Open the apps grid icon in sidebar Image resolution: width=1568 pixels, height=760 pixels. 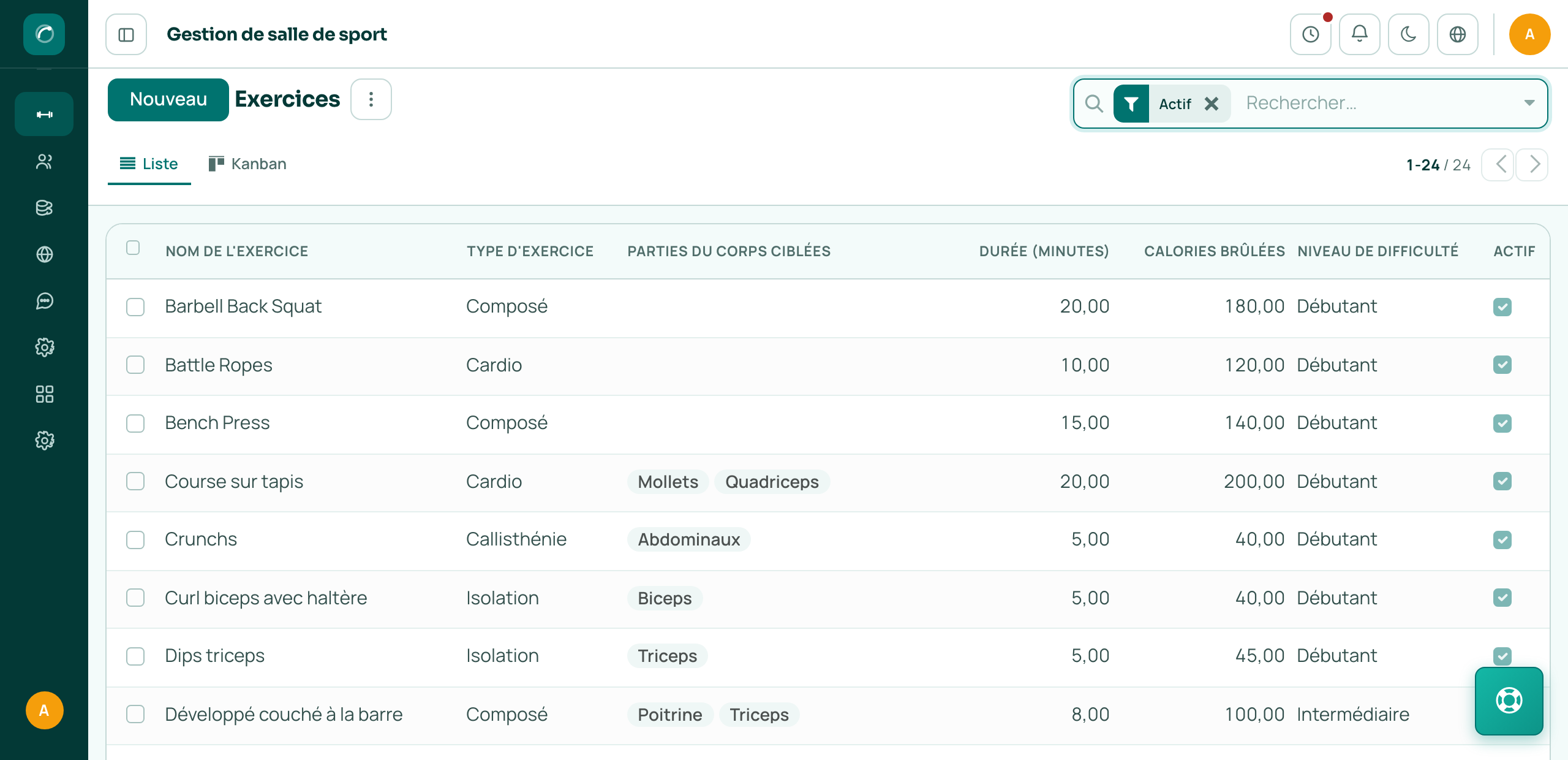[x=44, y=394]
